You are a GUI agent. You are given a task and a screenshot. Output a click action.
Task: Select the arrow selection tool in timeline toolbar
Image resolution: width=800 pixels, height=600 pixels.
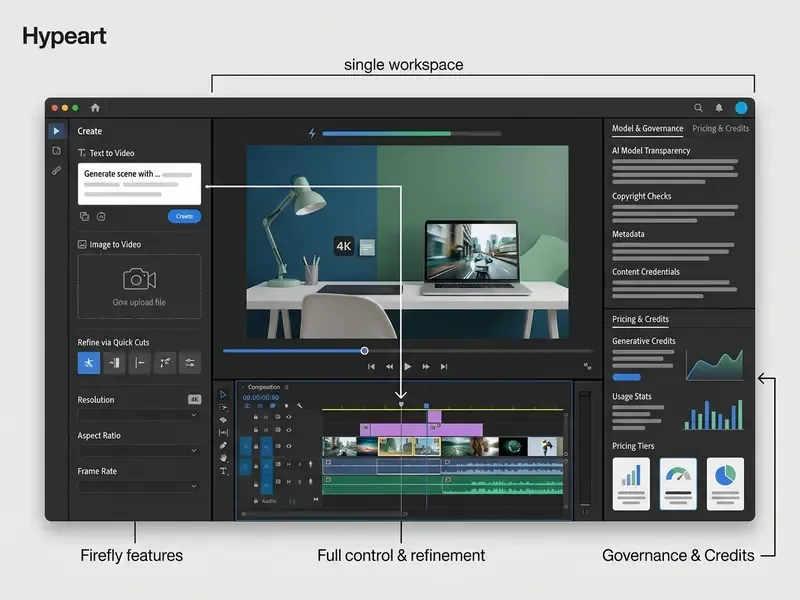[x=223, y=394]
